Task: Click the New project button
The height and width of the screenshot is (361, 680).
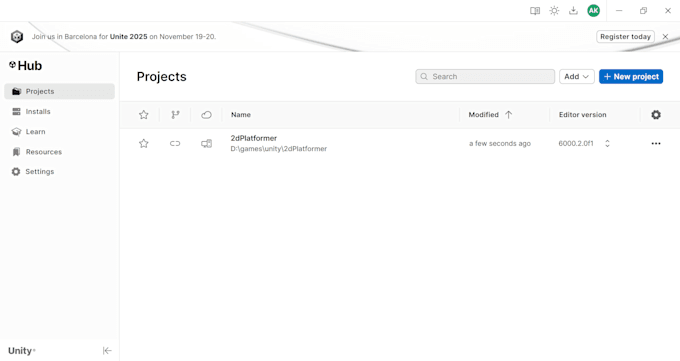Action: (631, 76)
